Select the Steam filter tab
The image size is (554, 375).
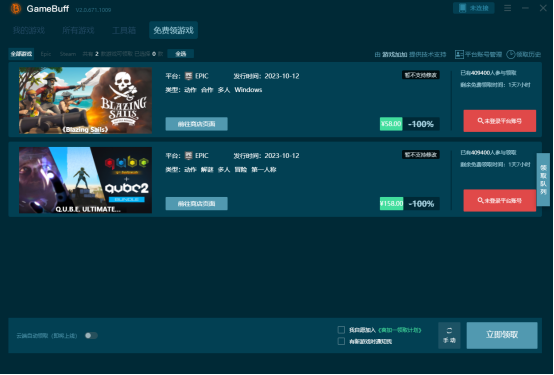[x=67, y=54]
